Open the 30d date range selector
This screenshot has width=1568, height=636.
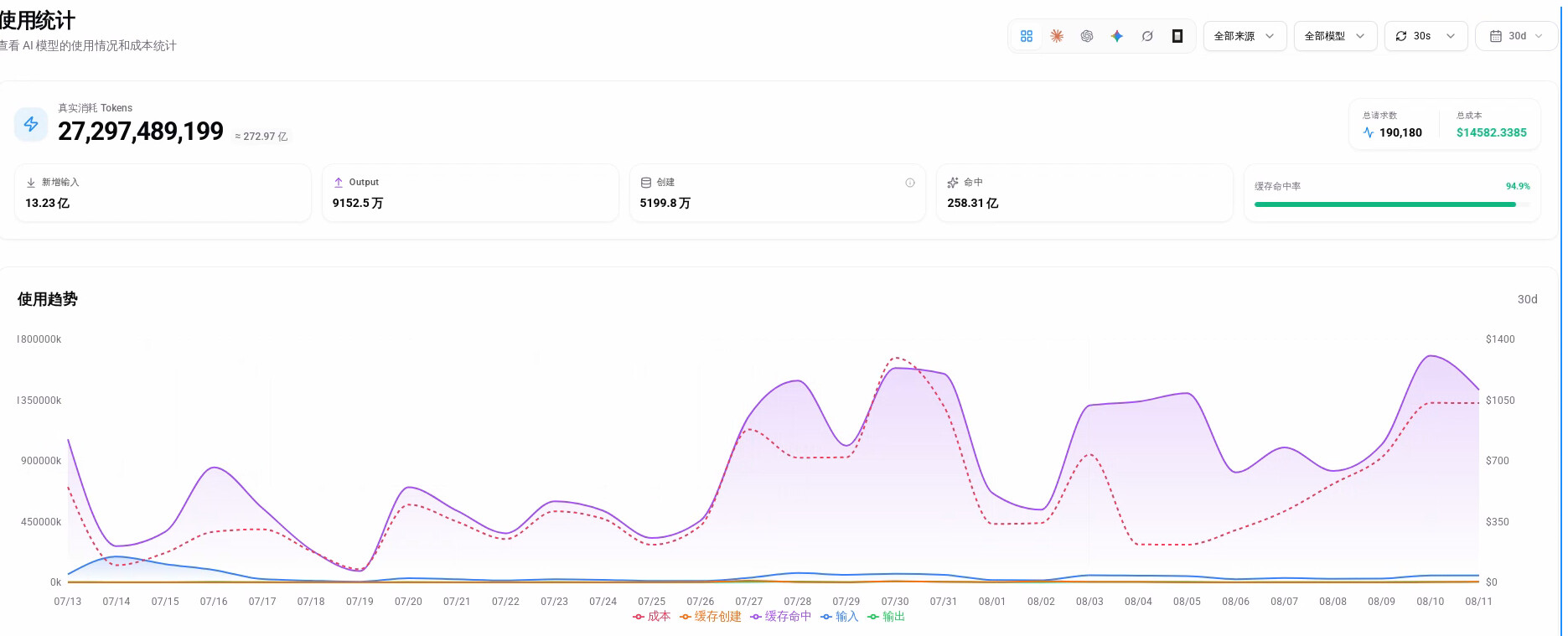pos(1516,36)
